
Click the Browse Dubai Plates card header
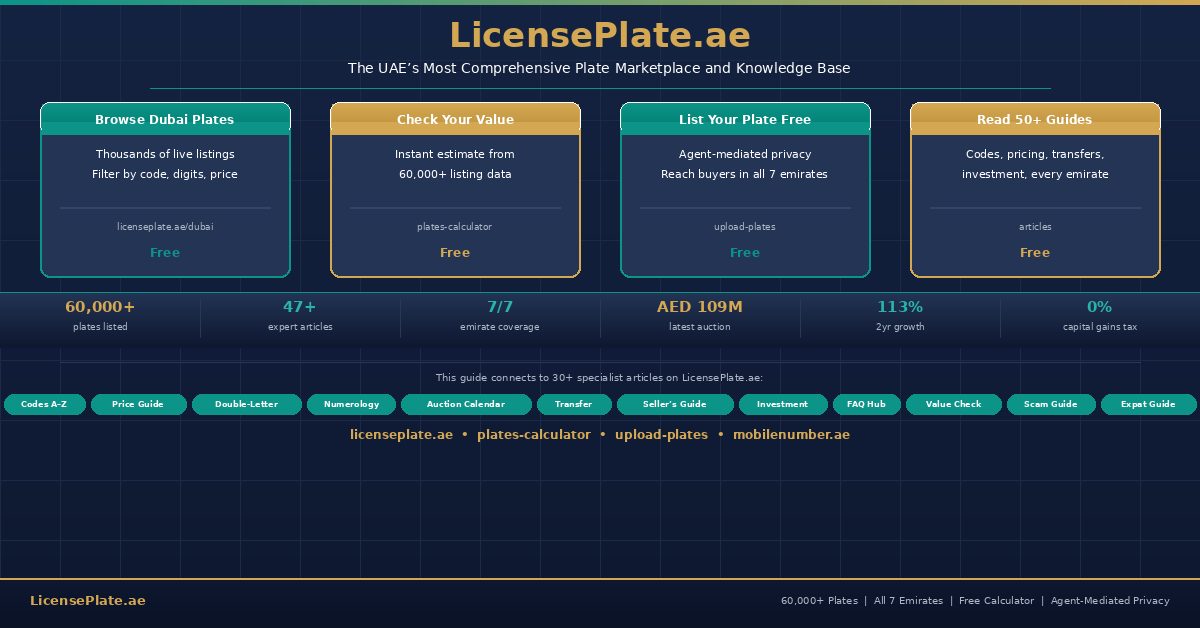point(165,119)
